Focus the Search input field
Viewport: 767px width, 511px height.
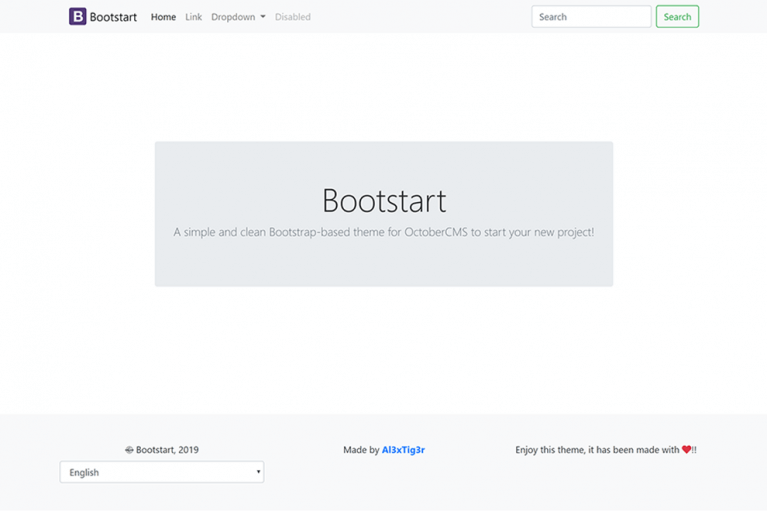591,17
